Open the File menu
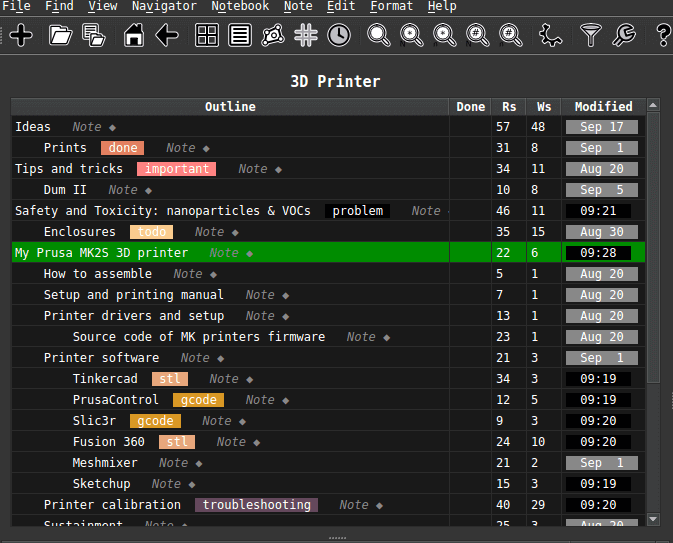Image resolution: width=673 pixels, height=543 pixels. coord(16,6)
